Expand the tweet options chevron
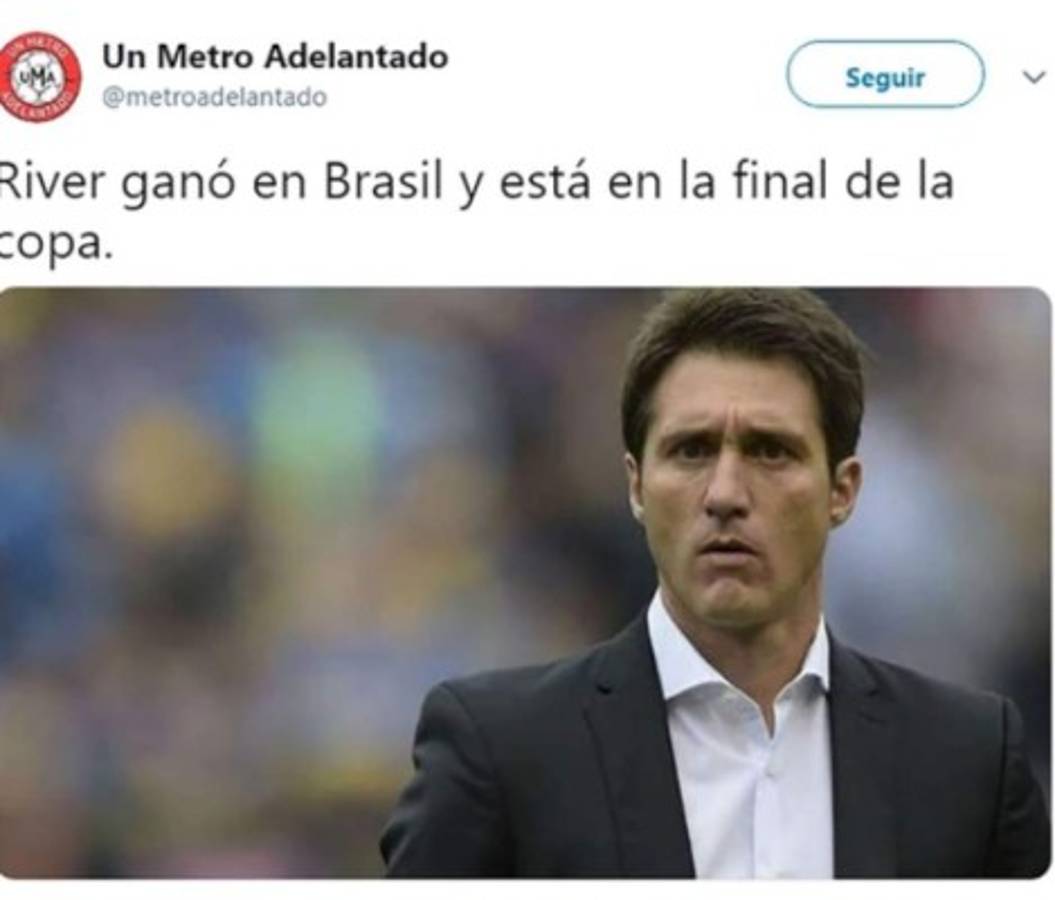The image size is (1055, 900). (1034, 77)
